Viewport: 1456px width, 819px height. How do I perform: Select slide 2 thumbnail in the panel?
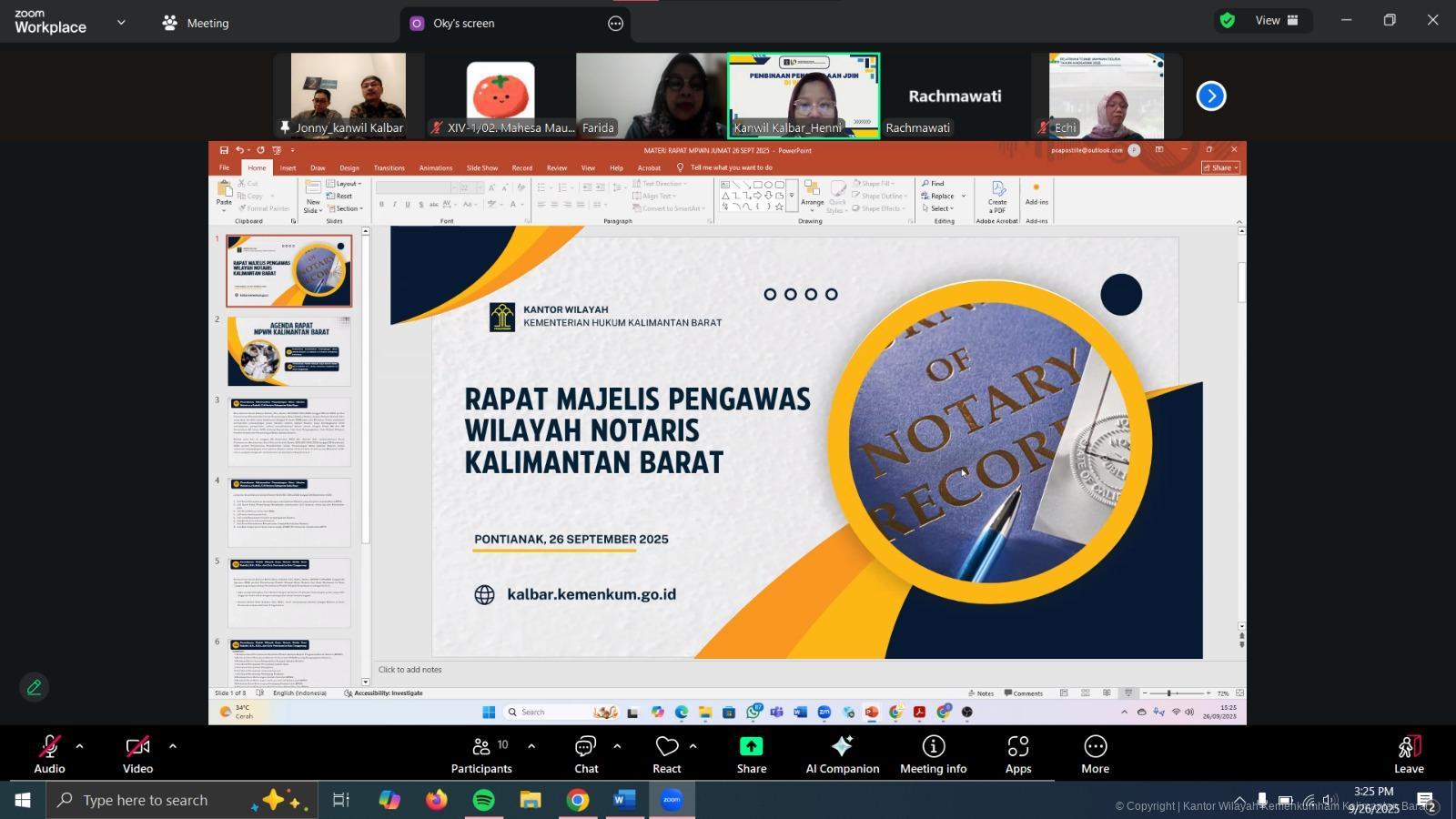(289, 350)
